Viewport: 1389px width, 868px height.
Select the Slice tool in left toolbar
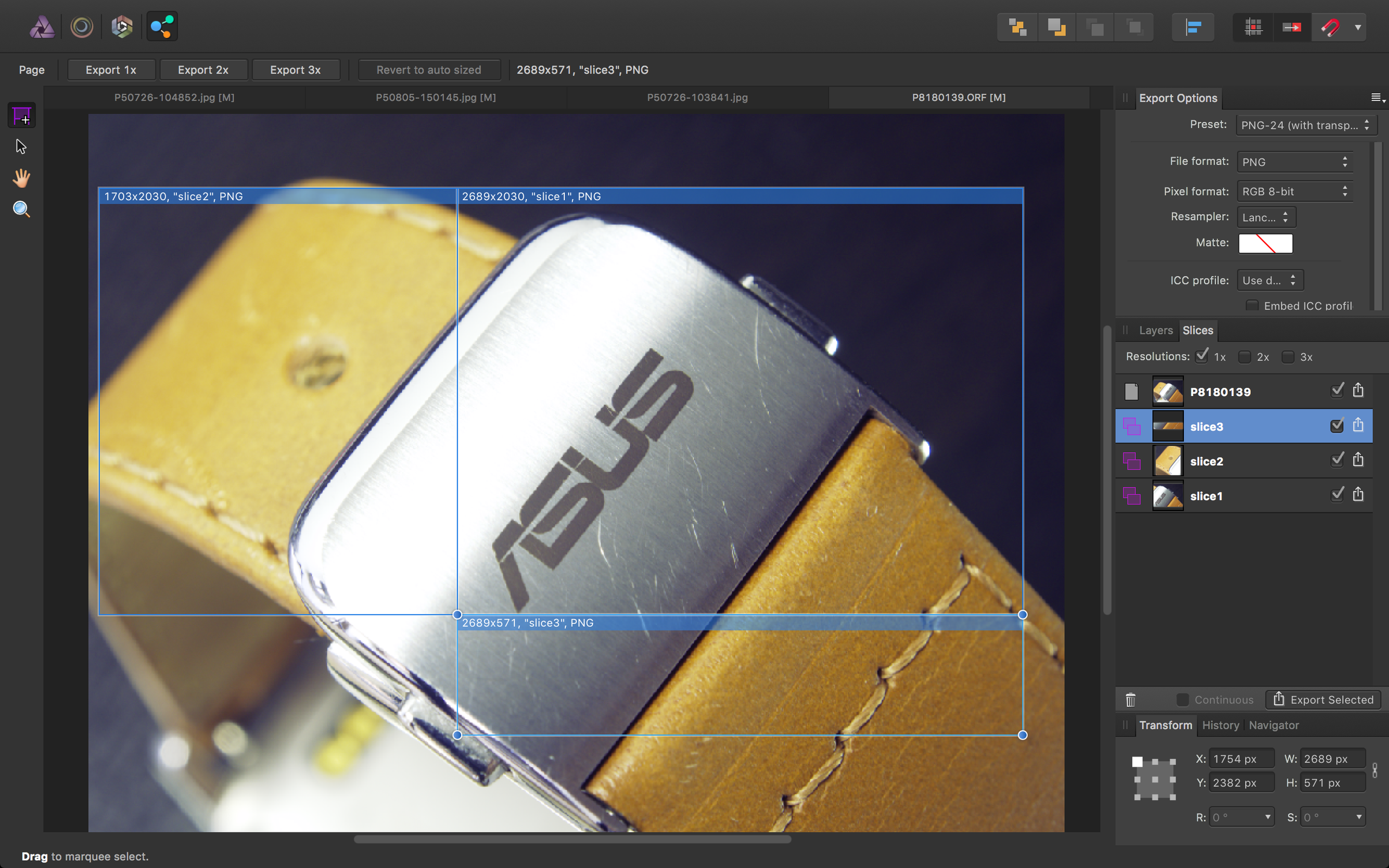[x=22, y=116]
